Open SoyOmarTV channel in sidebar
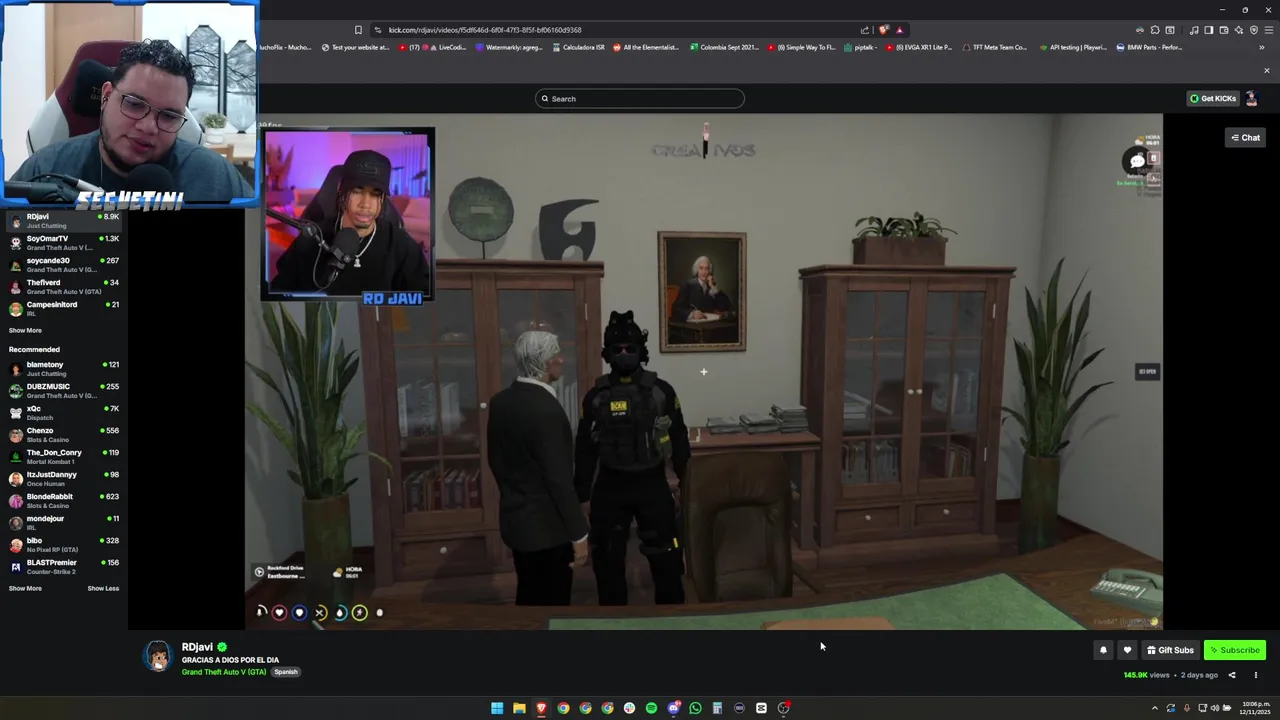This screenshot has height=720, width=1280. [64, 243]
